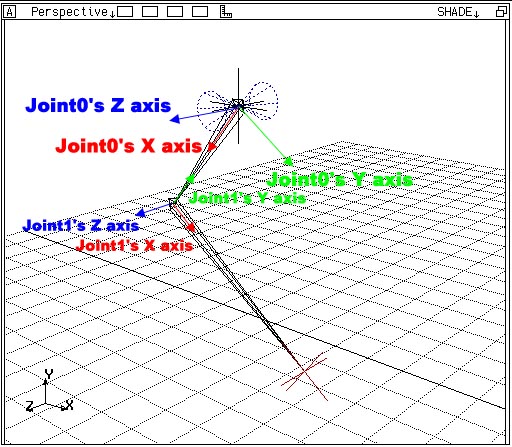The width and height of the screenshot is (512, 447).
Task: Click Joint1's red X axis arrowhead
Action: [191, 227]
